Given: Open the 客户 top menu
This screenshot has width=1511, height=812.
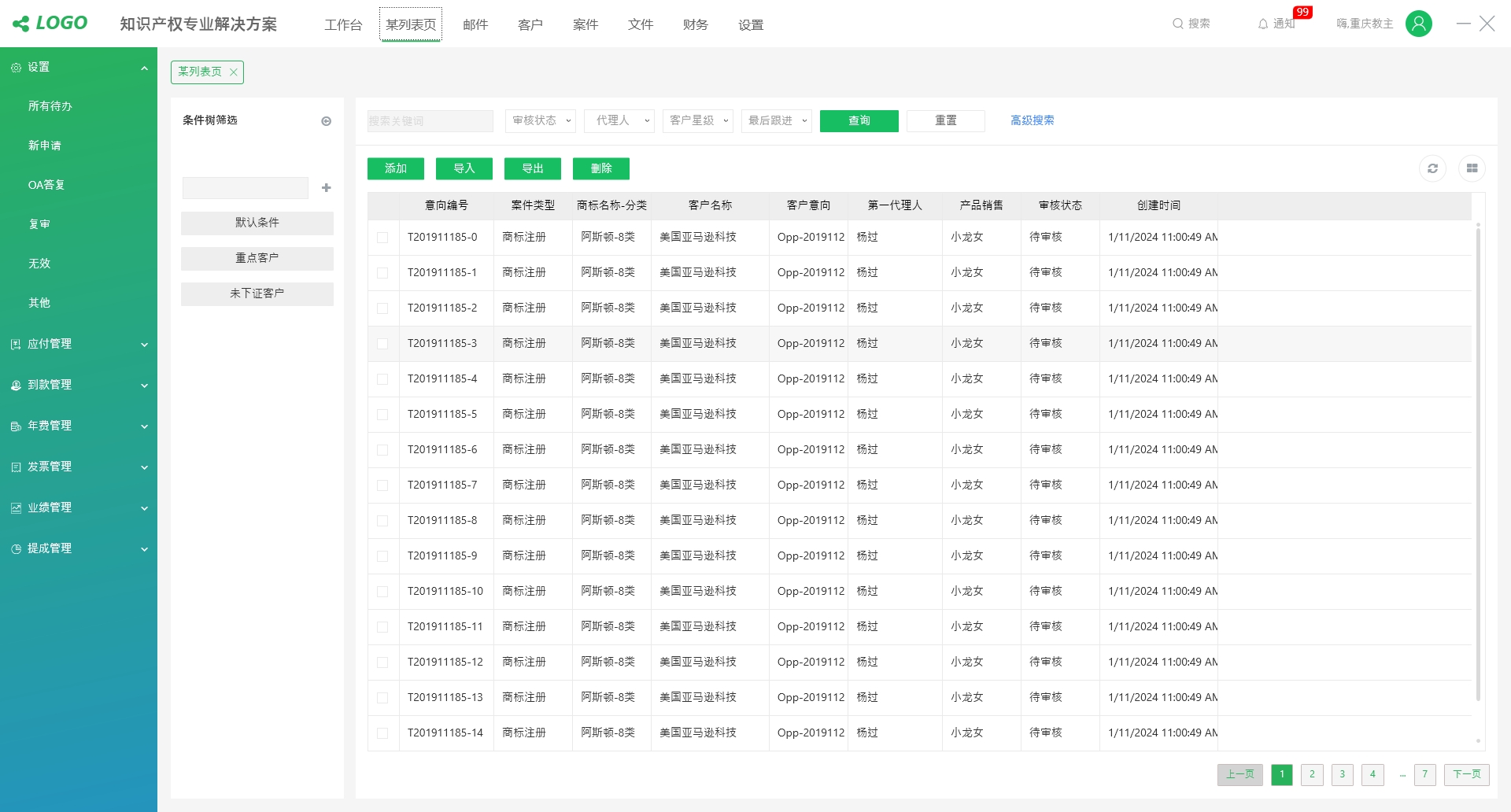Looking at the screenshot, I should (x=530, y=24).
